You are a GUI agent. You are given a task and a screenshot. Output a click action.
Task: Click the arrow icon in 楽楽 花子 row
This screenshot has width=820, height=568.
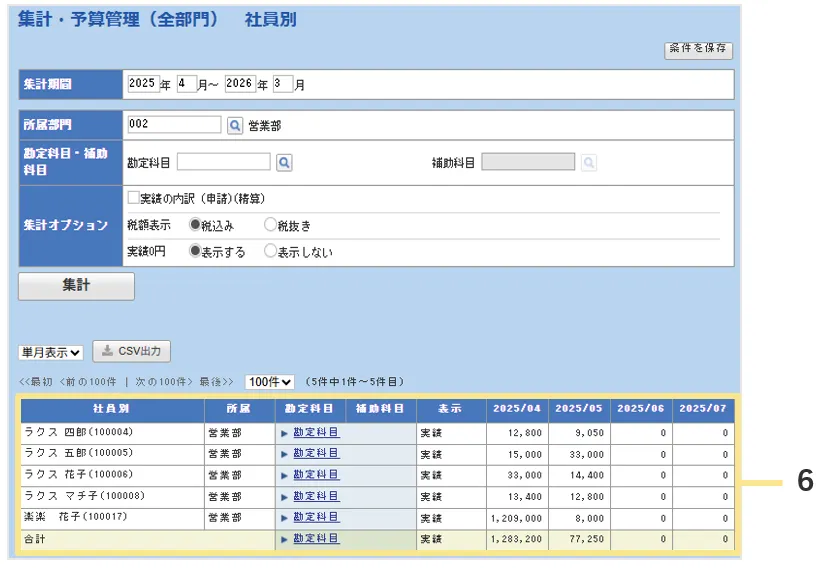coord(284,518)
